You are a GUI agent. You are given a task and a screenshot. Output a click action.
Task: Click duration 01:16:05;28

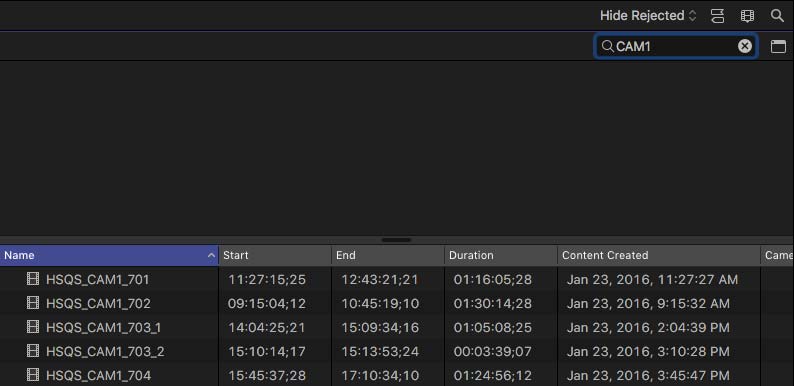[493, 280]
